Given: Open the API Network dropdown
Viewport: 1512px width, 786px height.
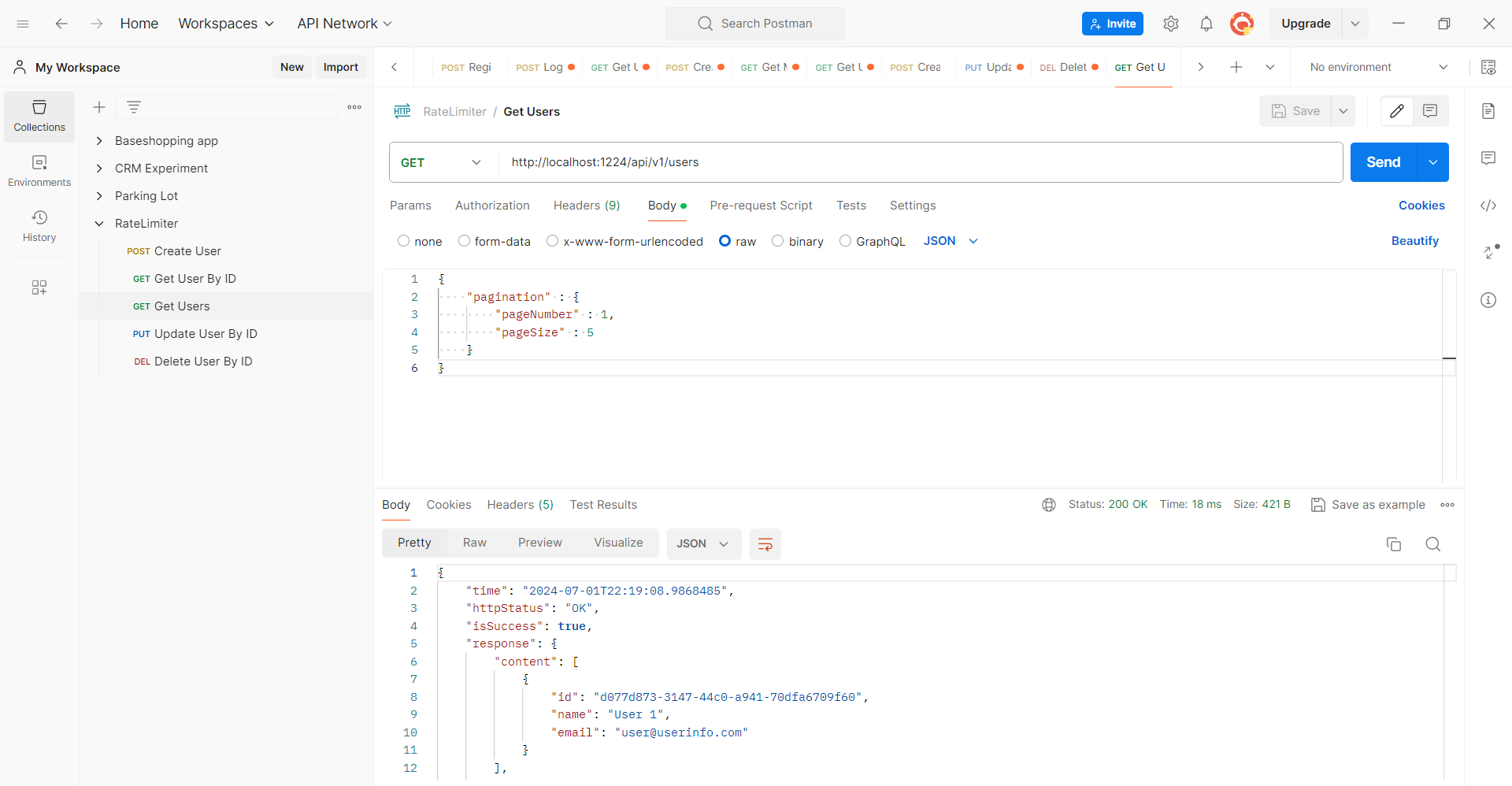Looking at the screenshot, I should (344, 24).
